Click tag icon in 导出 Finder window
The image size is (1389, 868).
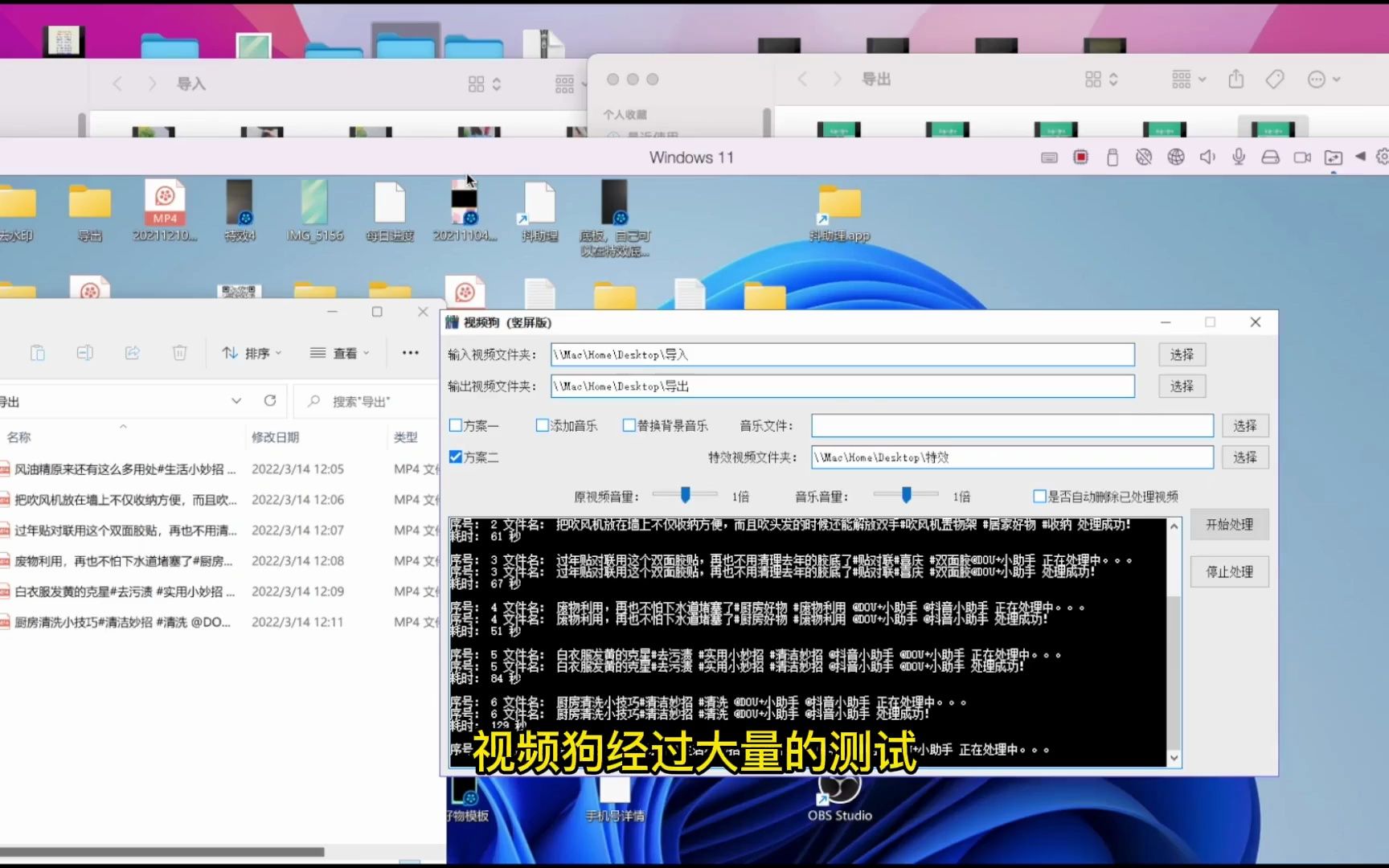point(1275,79)
